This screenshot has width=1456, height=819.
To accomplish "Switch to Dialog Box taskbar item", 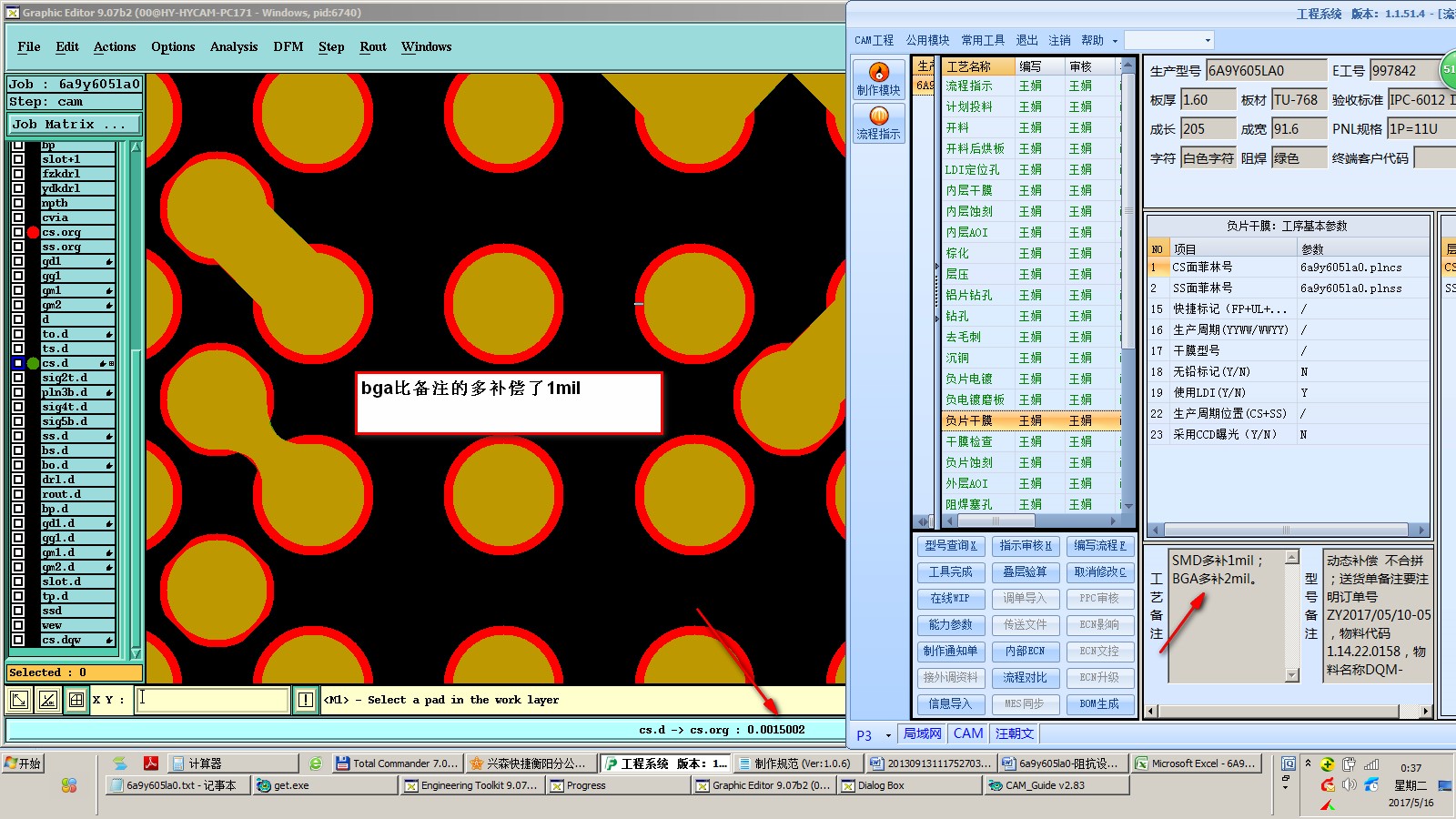I will coord(910,785).
